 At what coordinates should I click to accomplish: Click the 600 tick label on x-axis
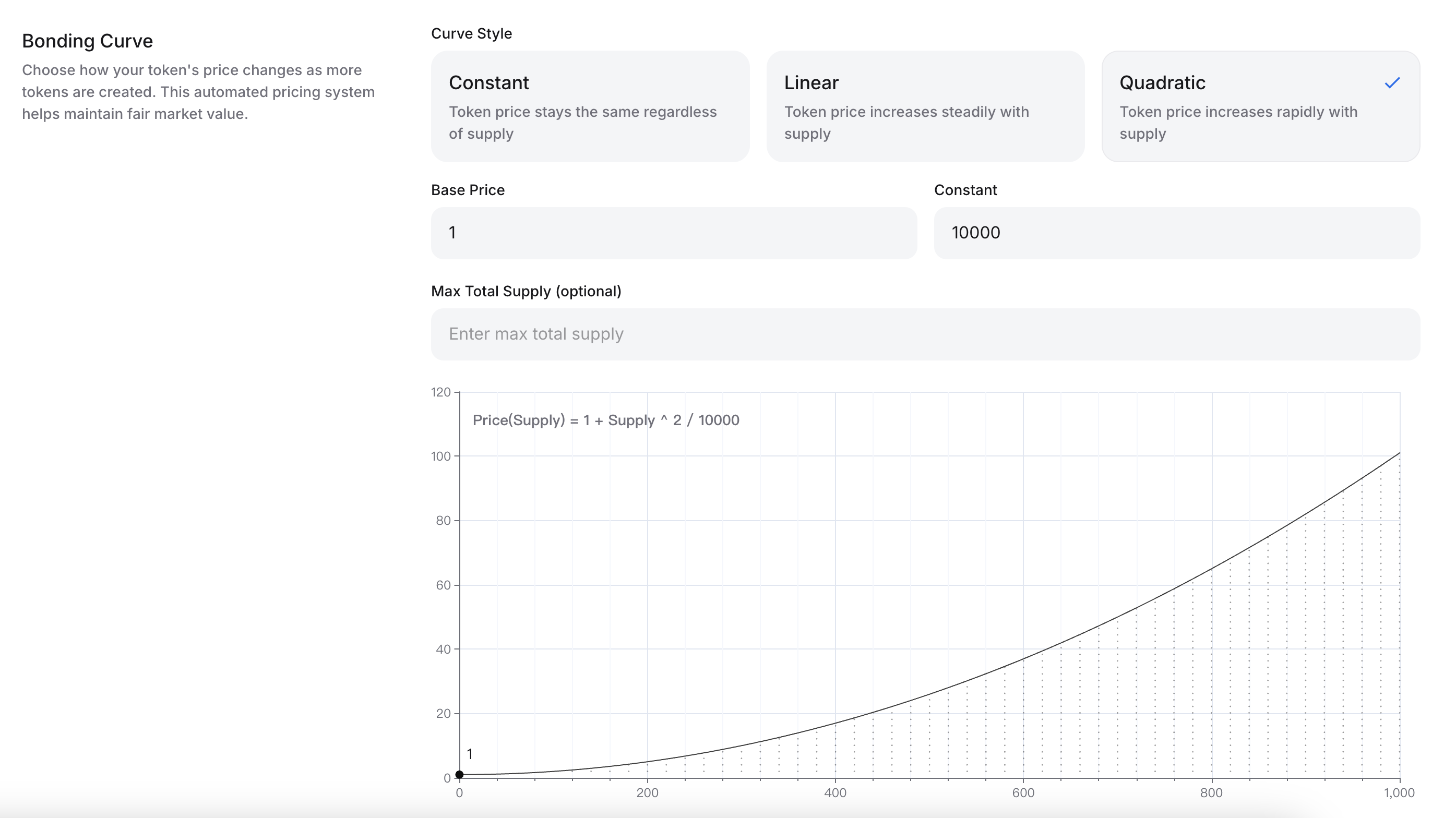click(x=1023, y=792)
